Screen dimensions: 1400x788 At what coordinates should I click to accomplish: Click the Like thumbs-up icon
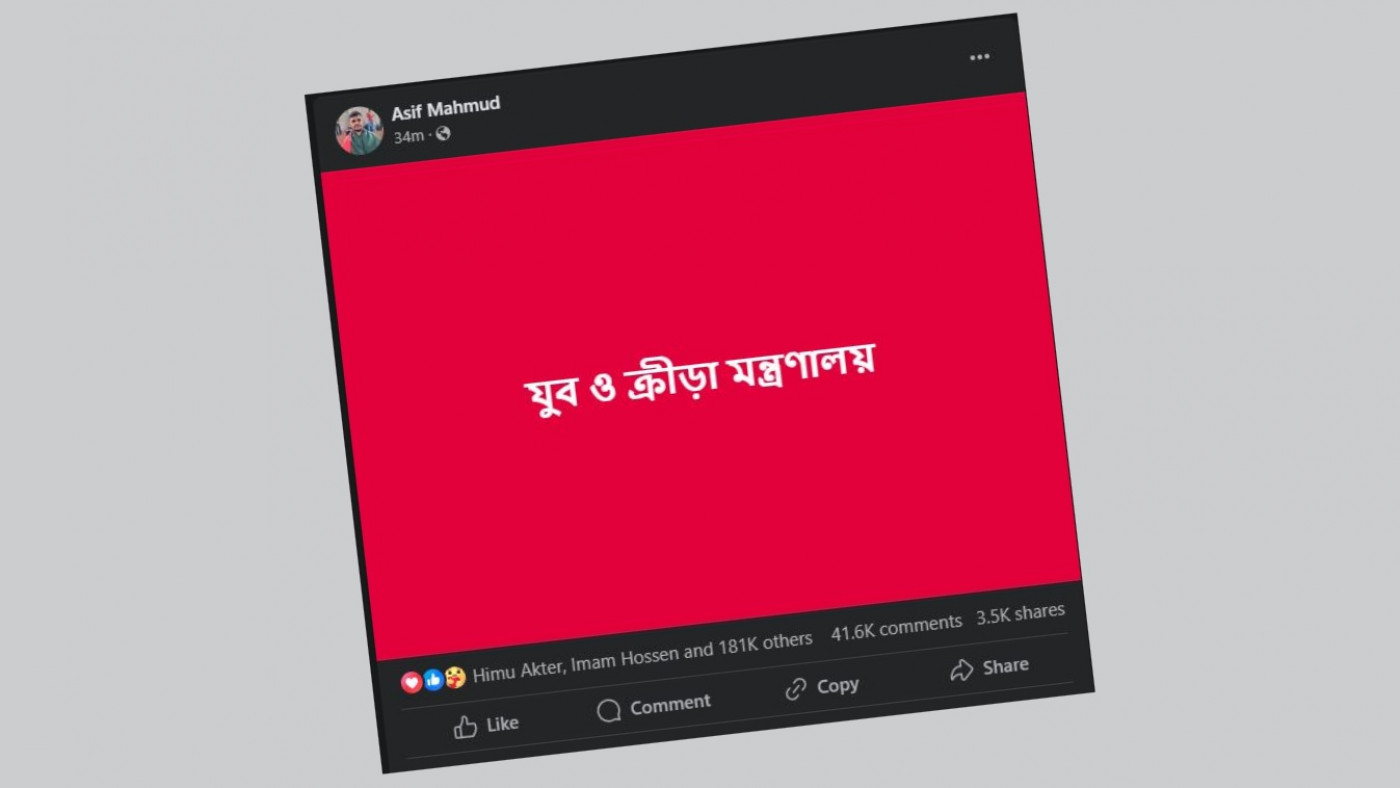click(465, 727)
